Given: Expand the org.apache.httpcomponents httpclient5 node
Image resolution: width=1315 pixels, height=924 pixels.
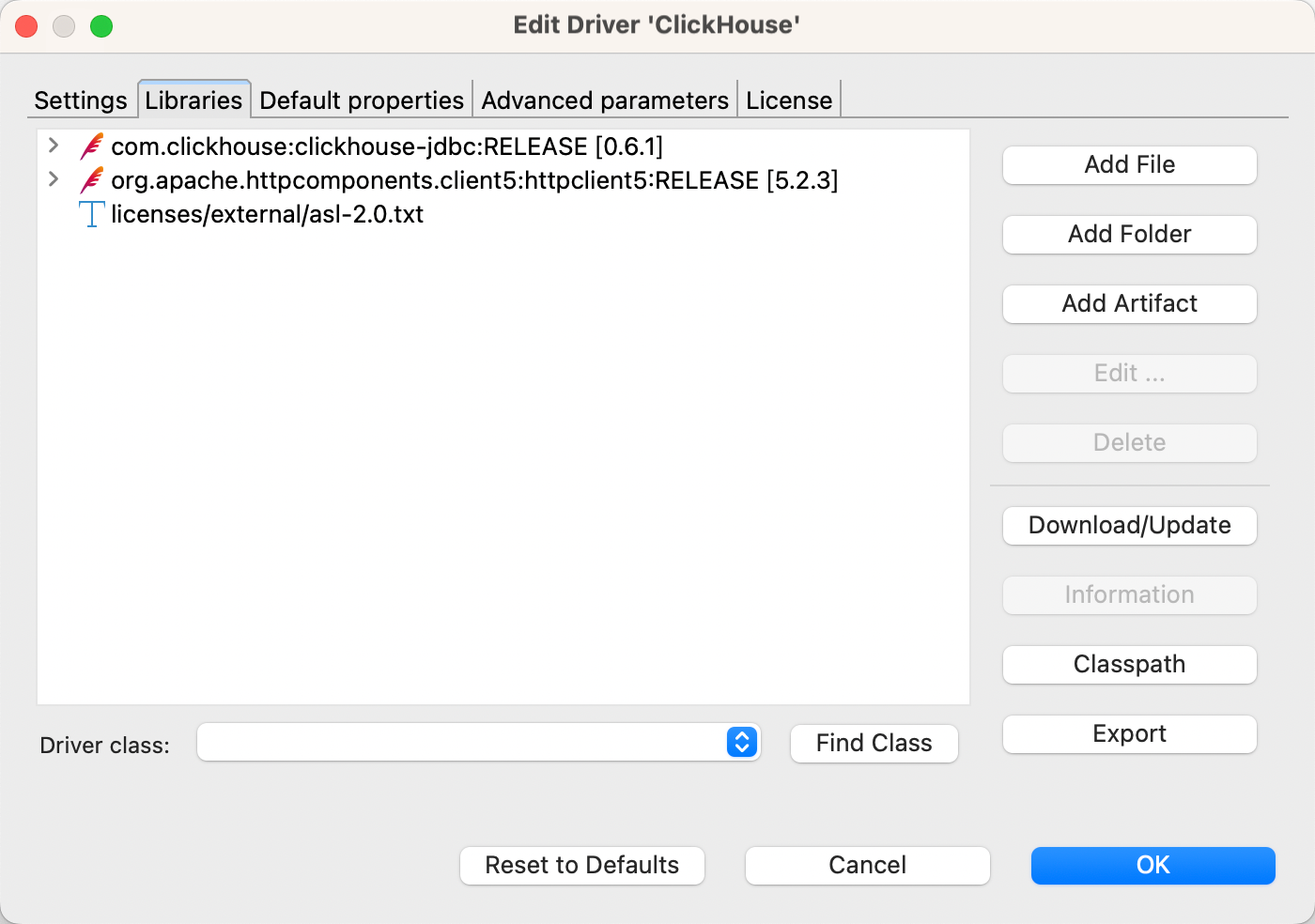Looking at the screenshot, I should pyautogui.click(x=54, y=179).
